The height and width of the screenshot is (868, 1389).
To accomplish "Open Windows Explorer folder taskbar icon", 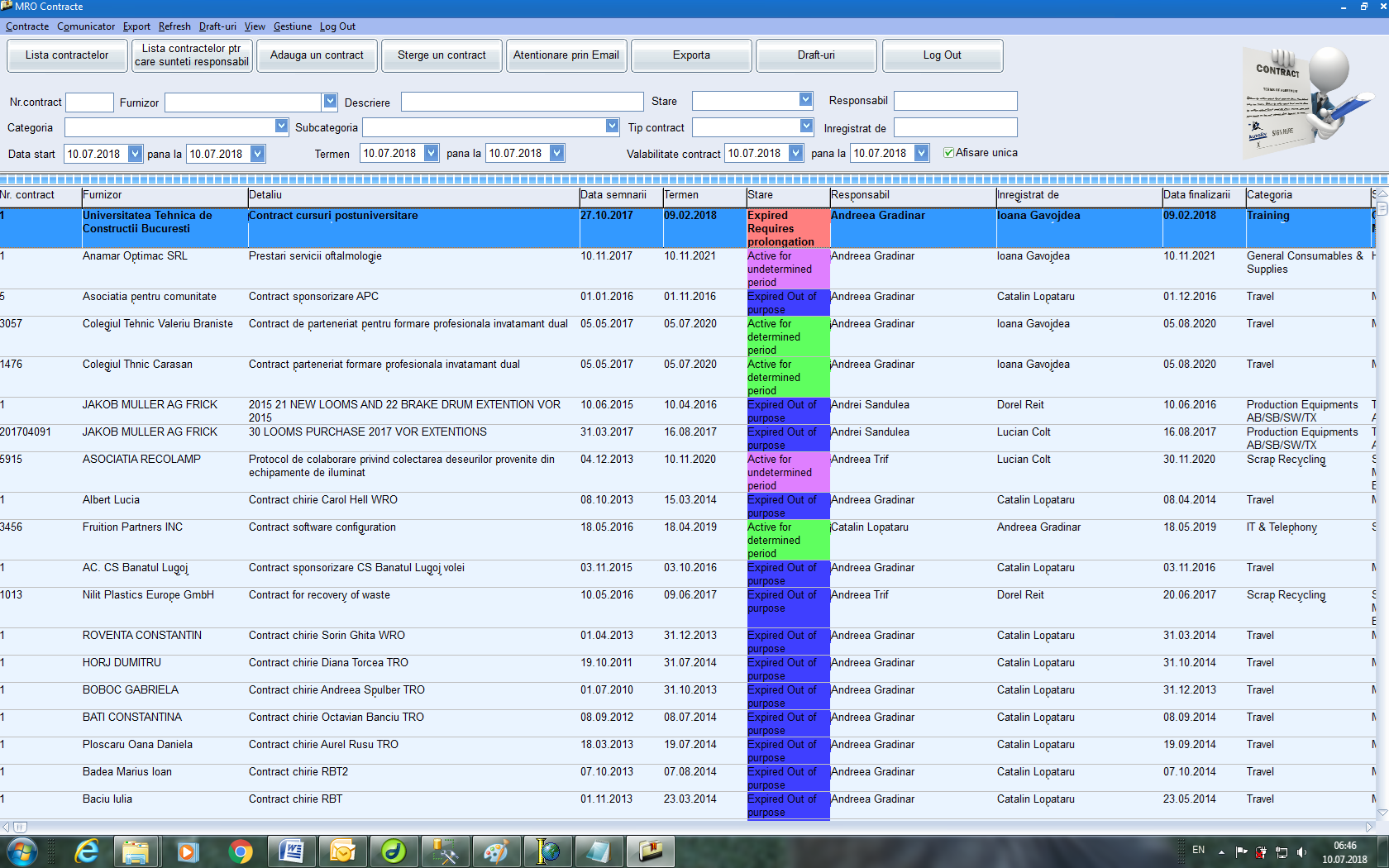I will tap(136, 851).
